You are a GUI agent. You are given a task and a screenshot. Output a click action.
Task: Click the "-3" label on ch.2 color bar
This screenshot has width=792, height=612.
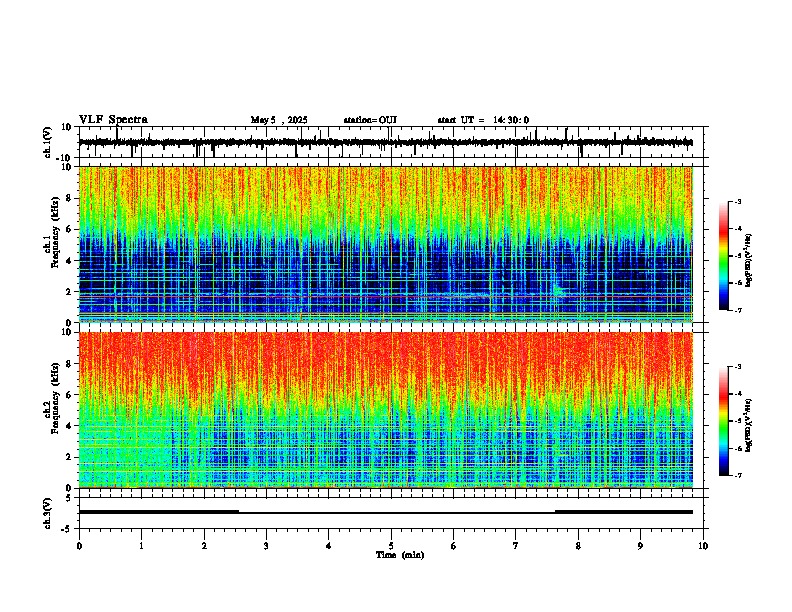[738, 367]
